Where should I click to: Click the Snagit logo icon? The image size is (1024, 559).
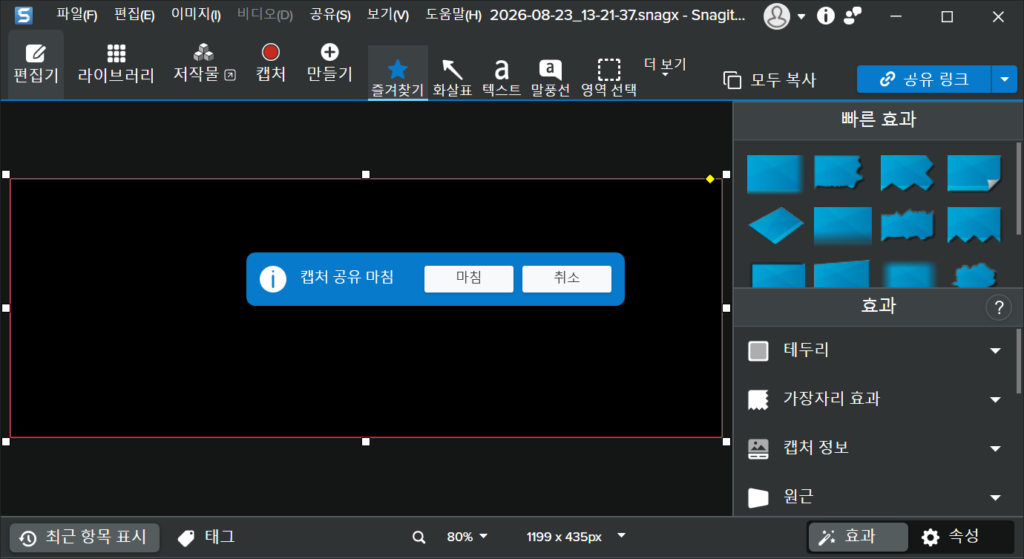(24, 15)
